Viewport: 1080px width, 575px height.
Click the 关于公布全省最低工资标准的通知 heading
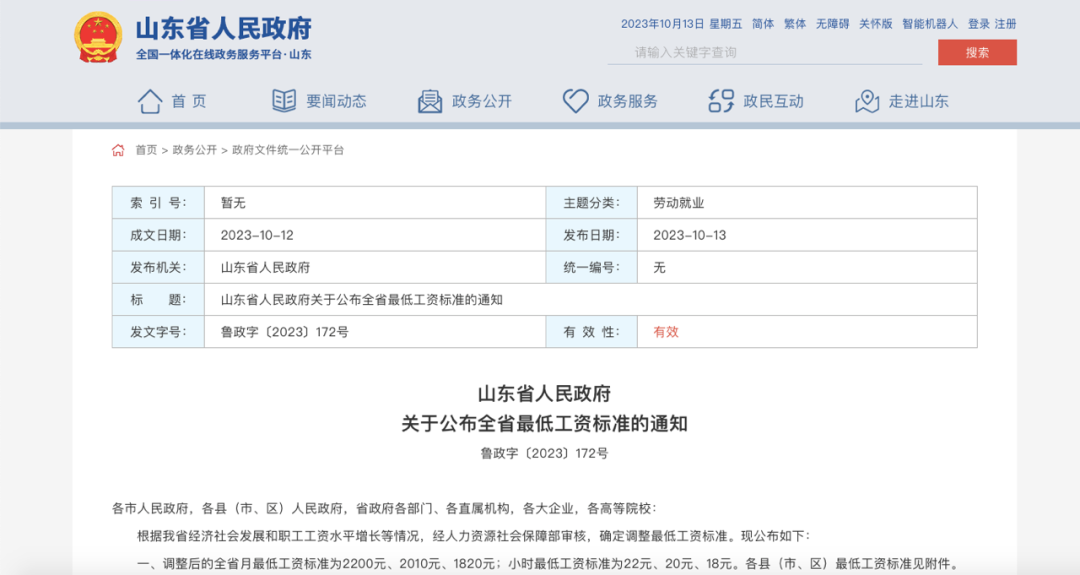pos(545,424)
